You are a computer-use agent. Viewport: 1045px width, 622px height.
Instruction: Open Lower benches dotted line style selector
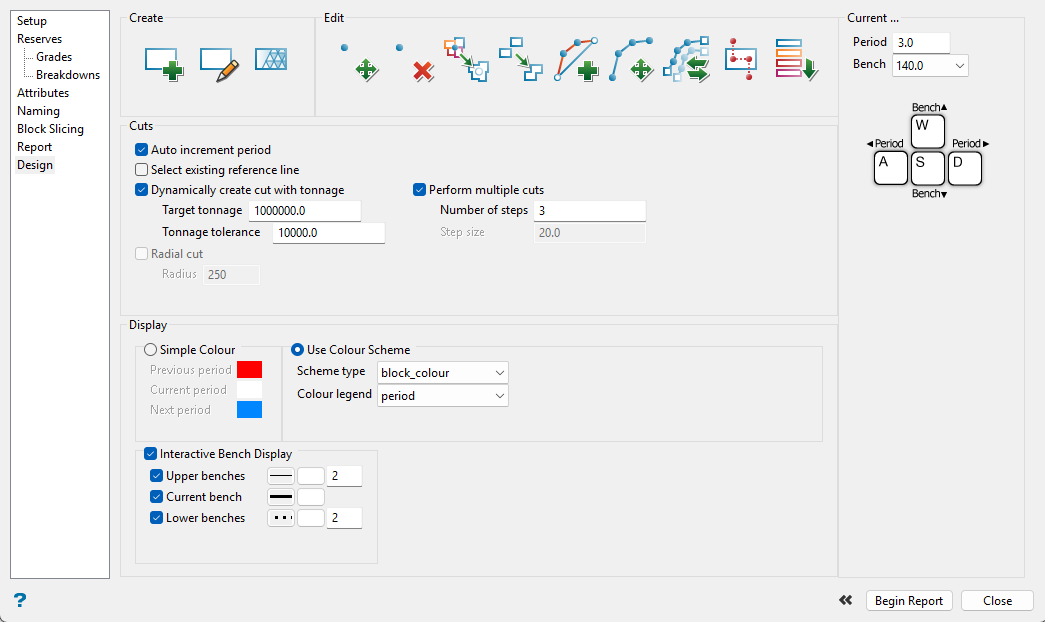(x=281, y=518)
